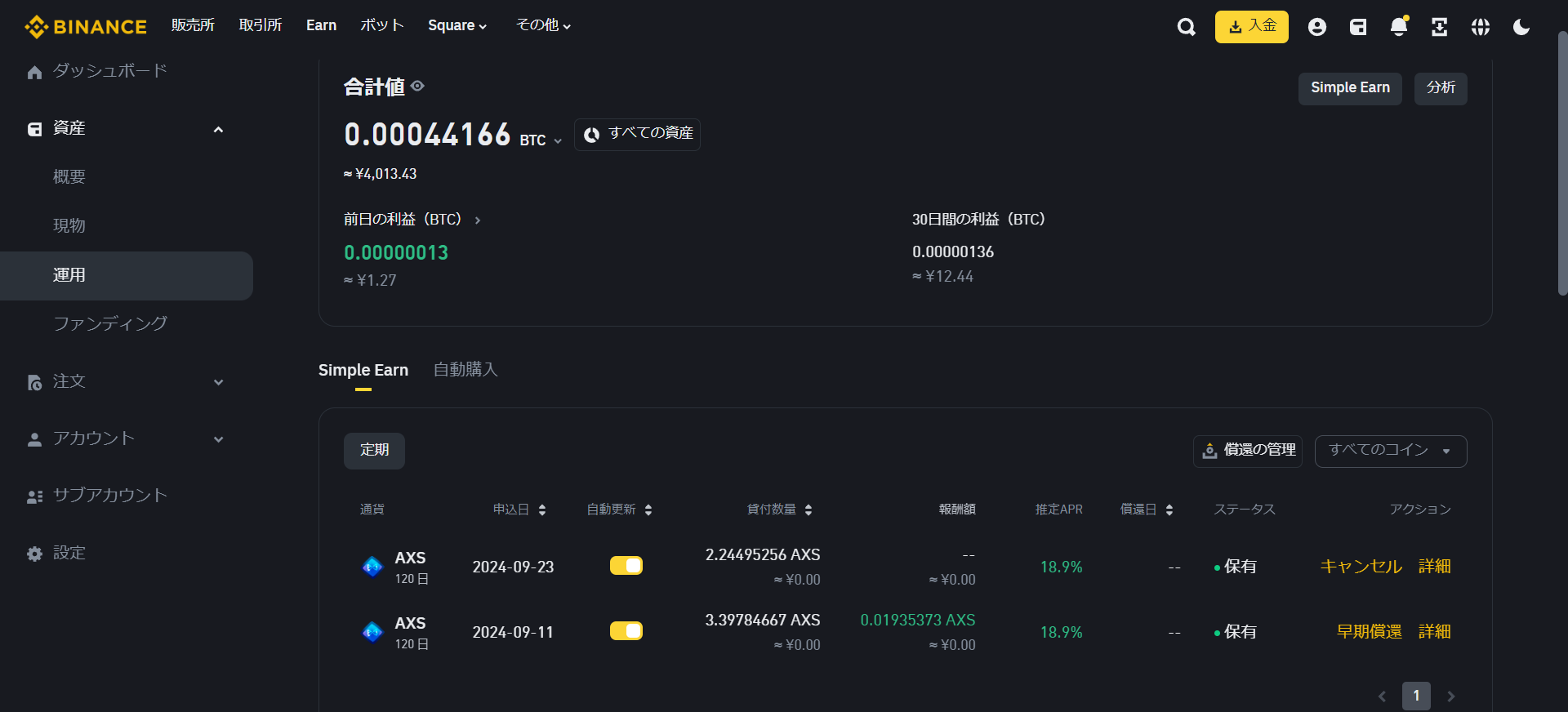
Task: Click the vertical page scrollbar
Action: (1562, 163)
